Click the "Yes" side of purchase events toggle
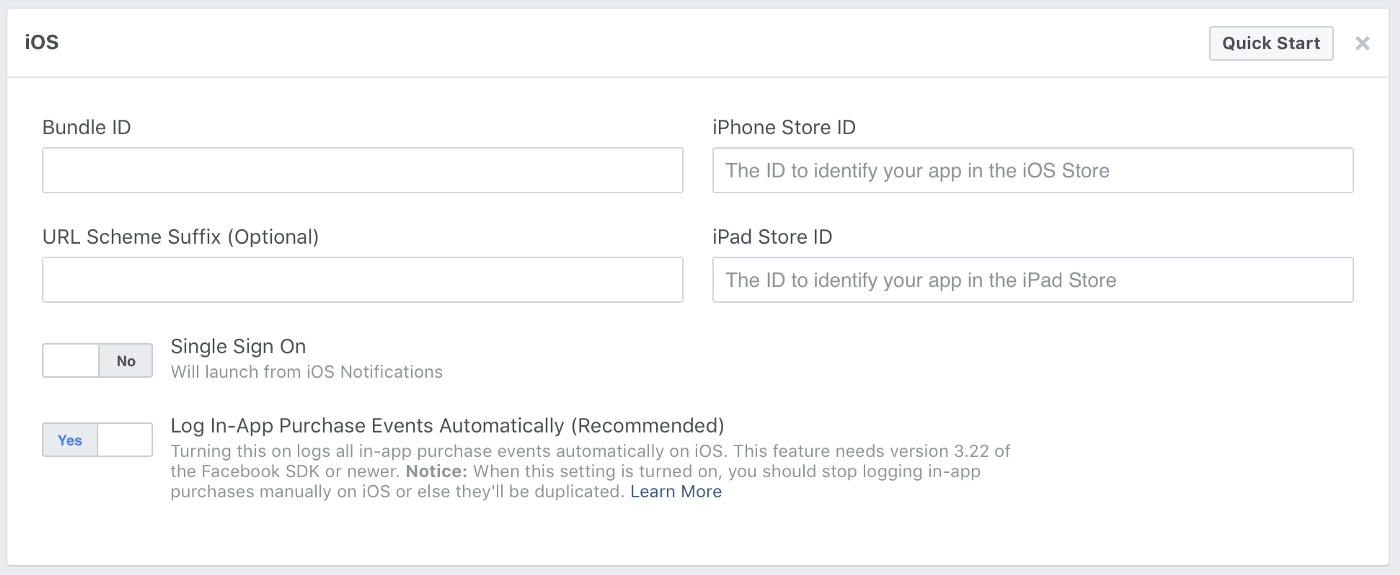This screenshot has width=1400, height=575. pos(70,440)
